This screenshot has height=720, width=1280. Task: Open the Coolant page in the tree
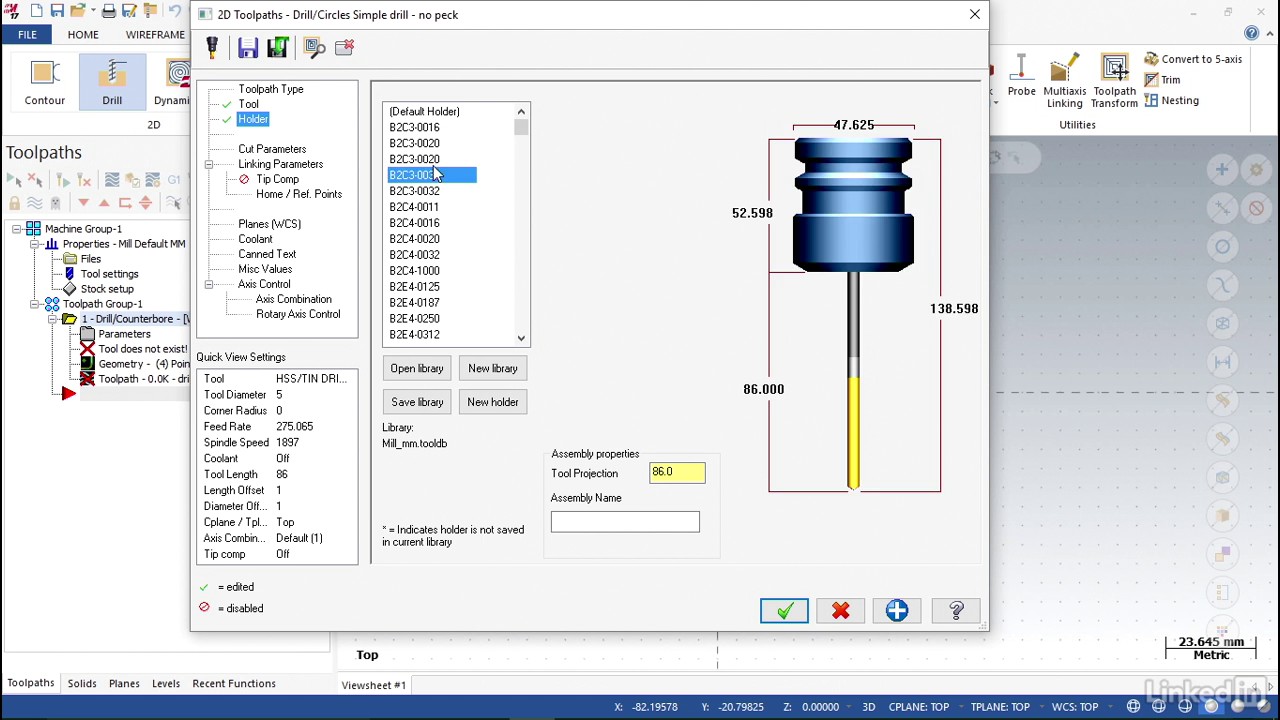tap(255, 239)
